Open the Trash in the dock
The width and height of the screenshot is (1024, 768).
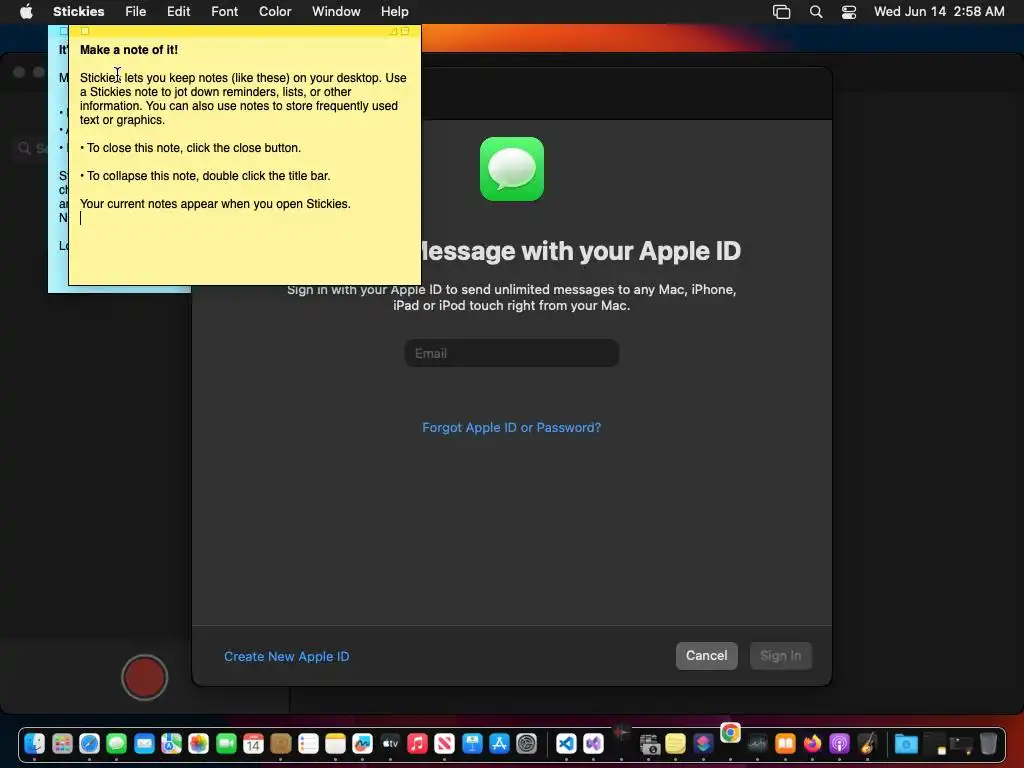989,743
